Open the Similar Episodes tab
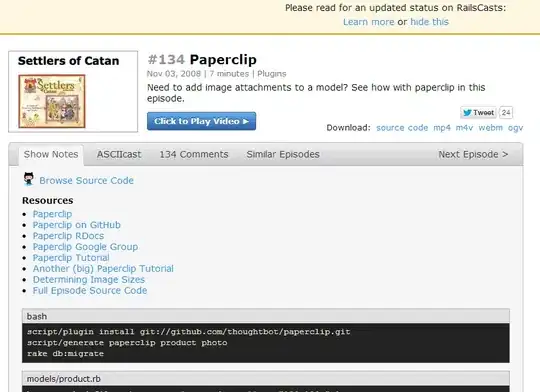This screenshot has width=540, height=392. pos(283,155)
